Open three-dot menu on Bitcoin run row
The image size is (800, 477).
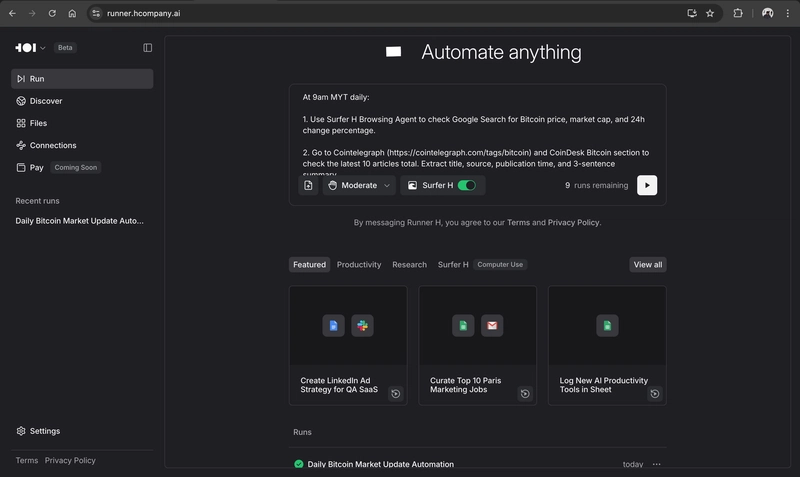click(x=657, y=464)
